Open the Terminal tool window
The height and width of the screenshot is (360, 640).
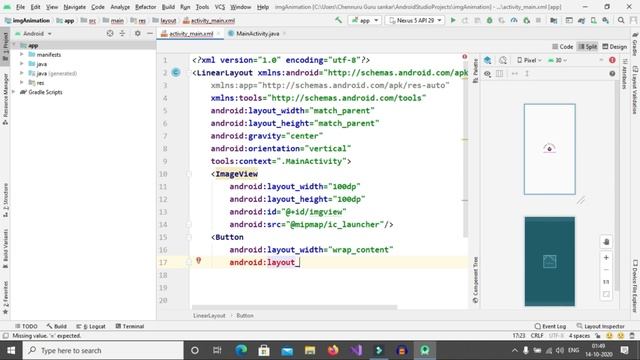pos(130,326)
